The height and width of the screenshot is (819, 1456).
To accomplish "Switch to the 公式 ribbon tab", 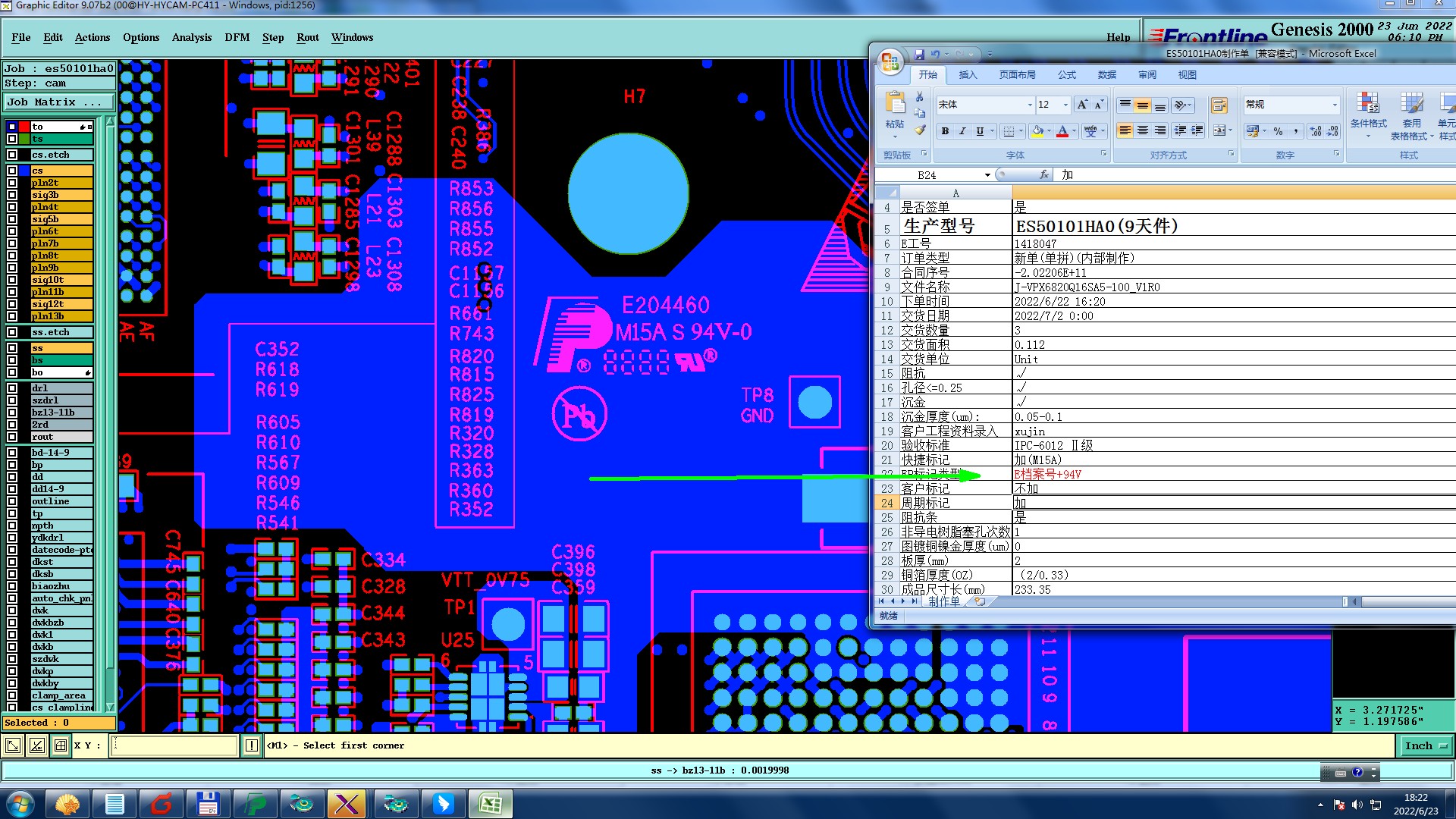I will tap(1067, 74).
